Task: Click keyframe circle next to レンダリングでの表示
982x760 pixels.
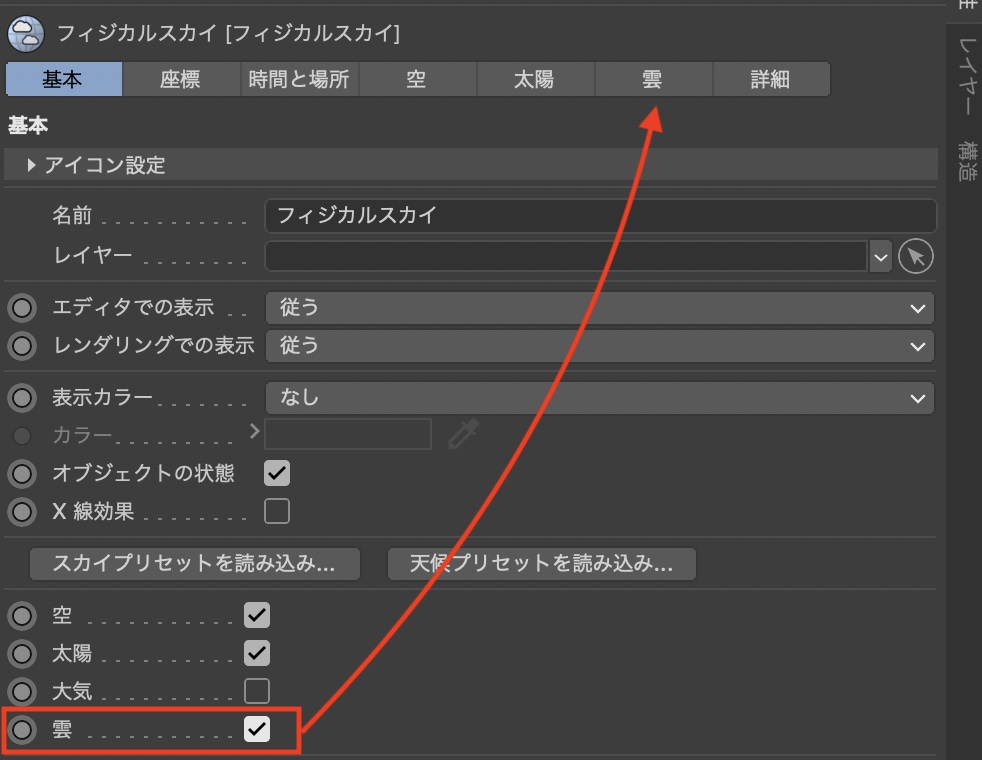Action: [x=22, y=346]
